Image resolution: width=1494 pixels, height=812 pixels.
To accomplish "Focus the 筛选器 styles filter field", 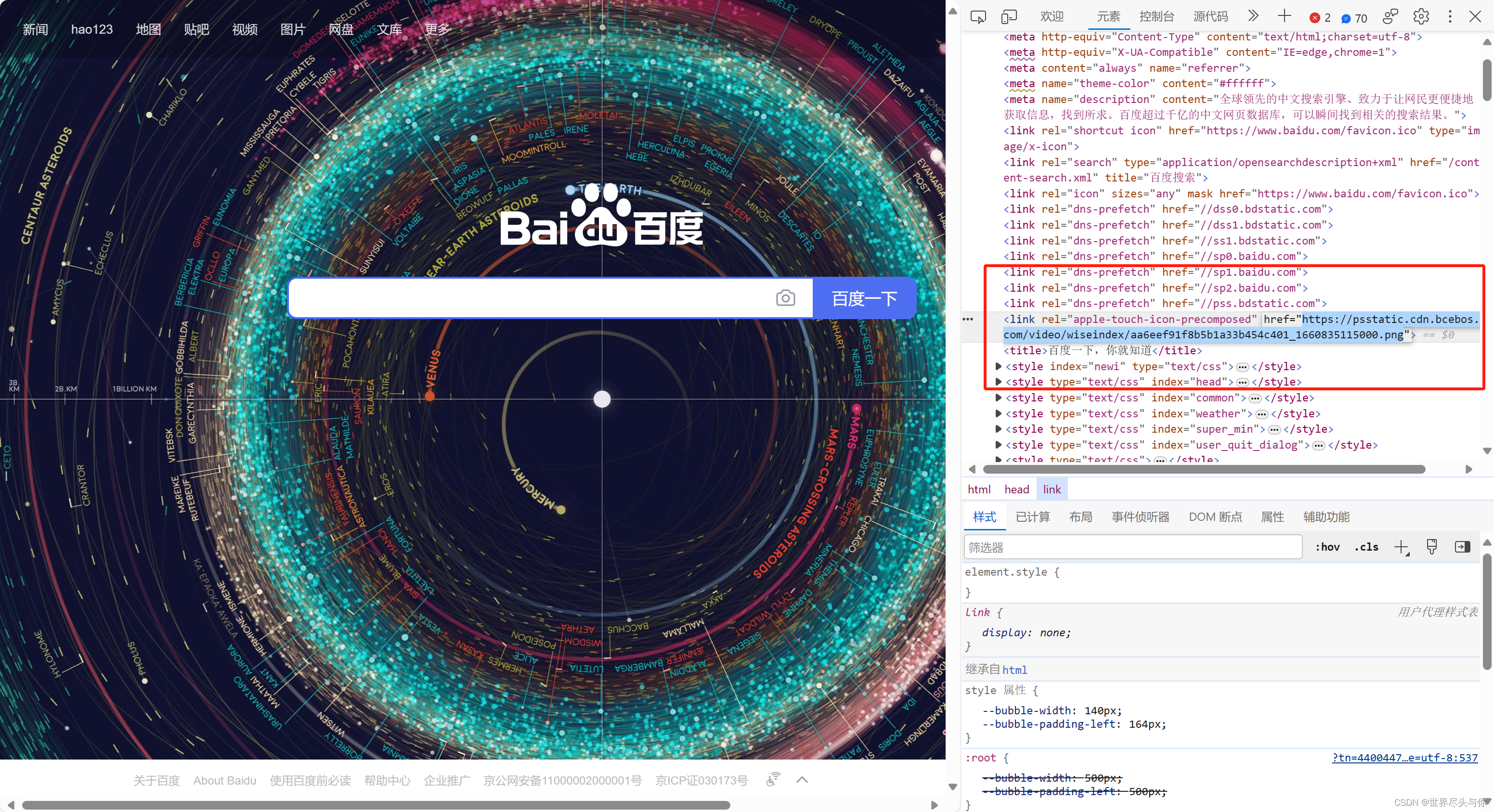I will coord(1133,547).
